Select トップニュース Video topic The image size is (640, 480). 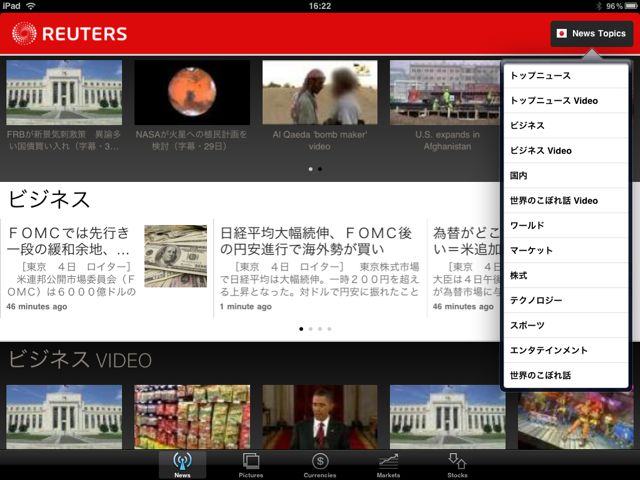point(566,101)
